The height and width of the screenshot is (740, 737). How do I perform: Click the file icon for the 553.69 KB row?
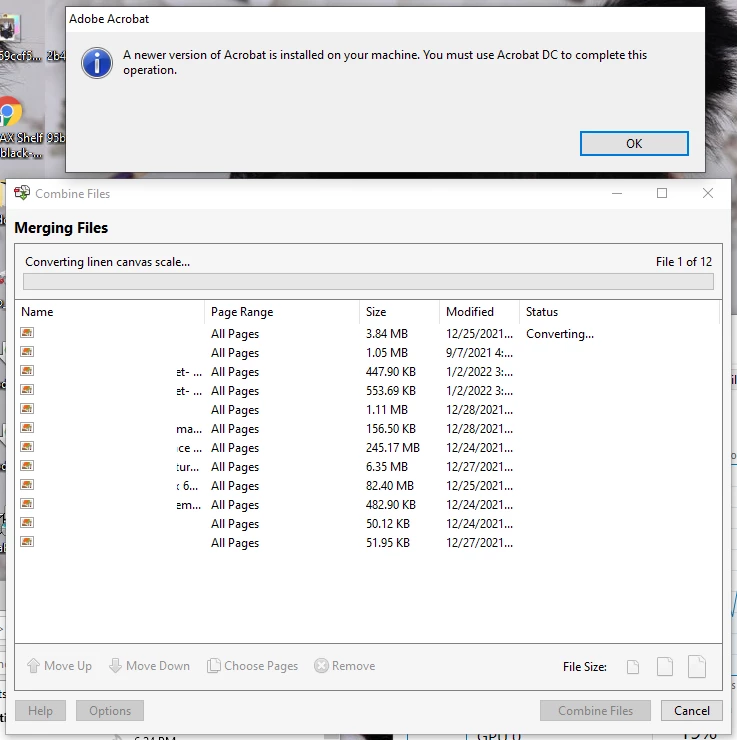click(x=27, y=390)
